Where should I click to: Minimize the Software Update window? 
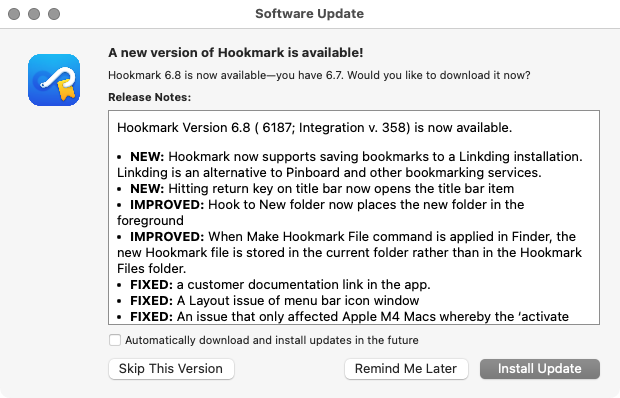(x=34, y=14)
